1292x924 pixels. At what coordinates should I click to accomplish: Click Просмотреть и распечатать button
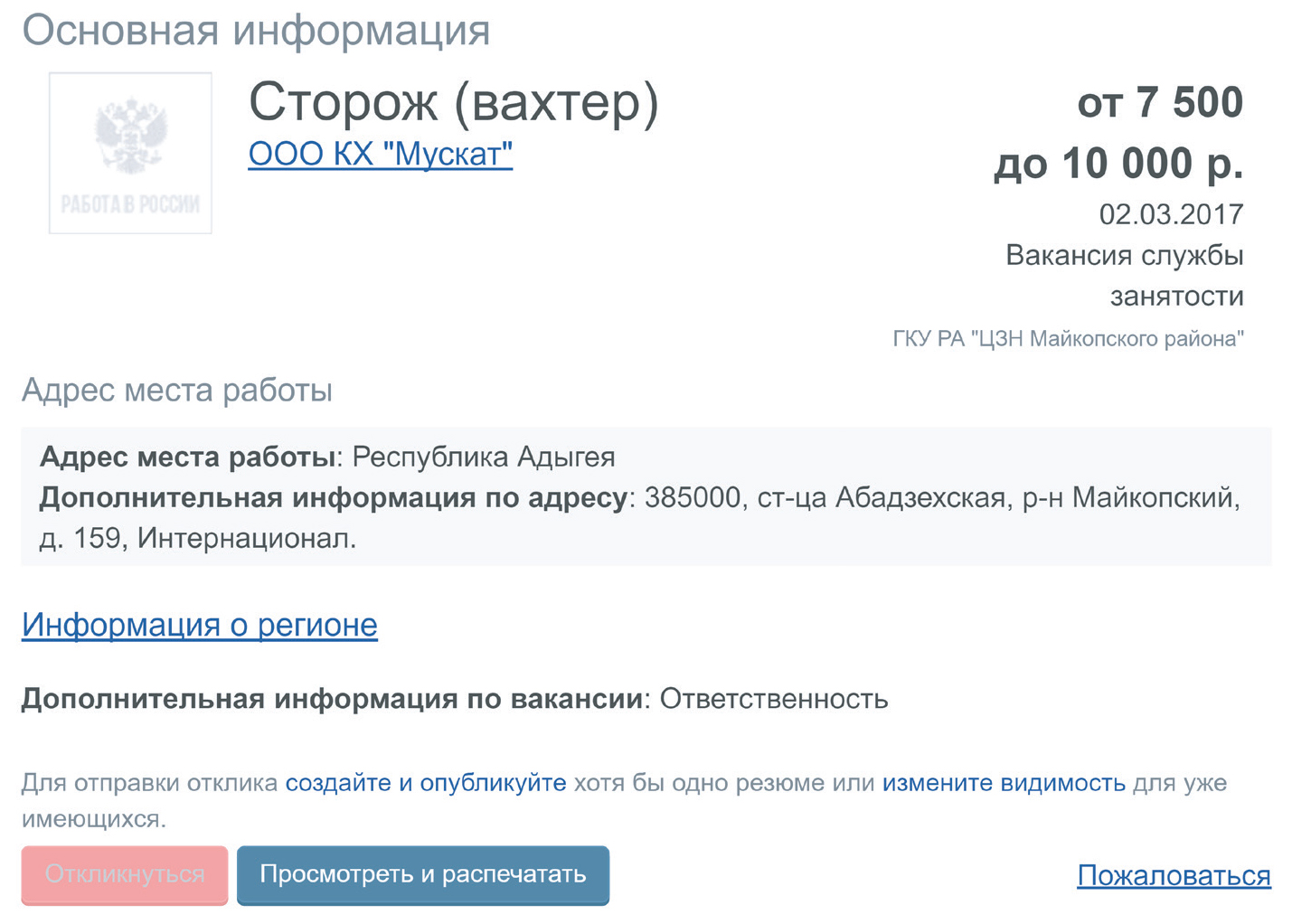pyautogui.click(x=423, y=875)
